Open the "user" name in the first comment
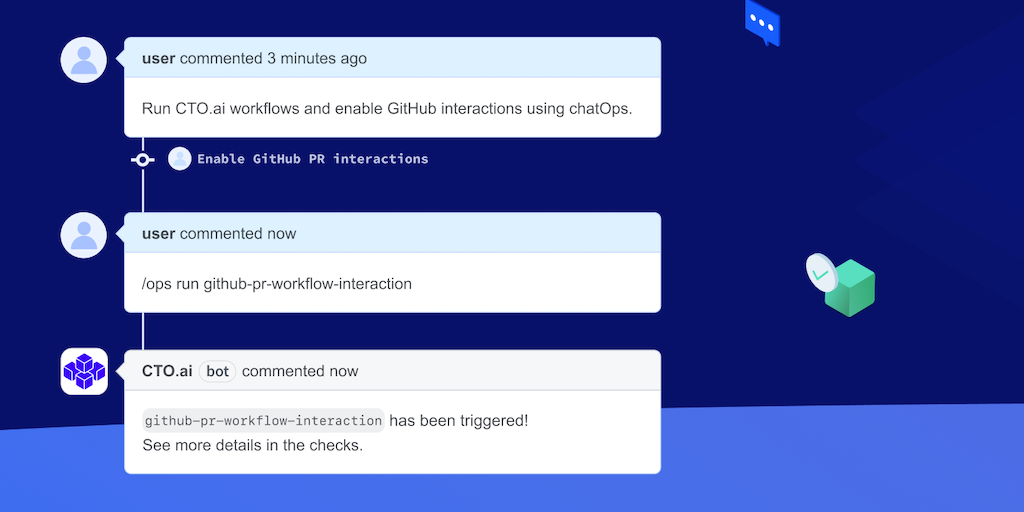 pyautogui.click(x=159, y=58)
